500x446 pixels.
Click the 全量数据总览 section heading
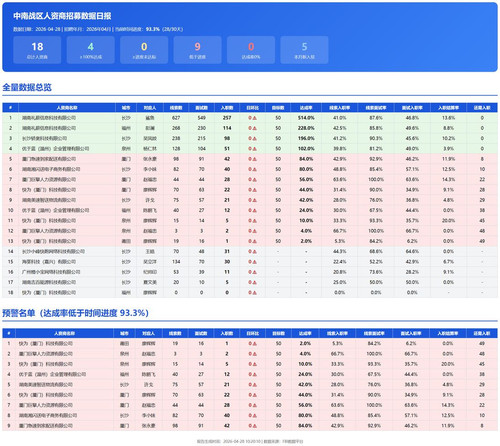(x=27, y=88)
